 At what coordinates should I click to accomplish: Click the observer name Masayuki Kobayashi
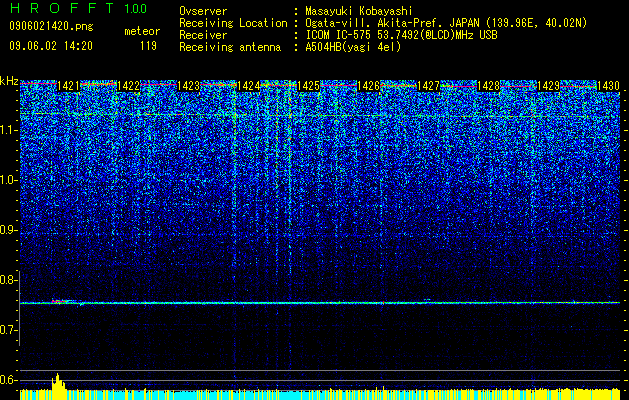359,11
